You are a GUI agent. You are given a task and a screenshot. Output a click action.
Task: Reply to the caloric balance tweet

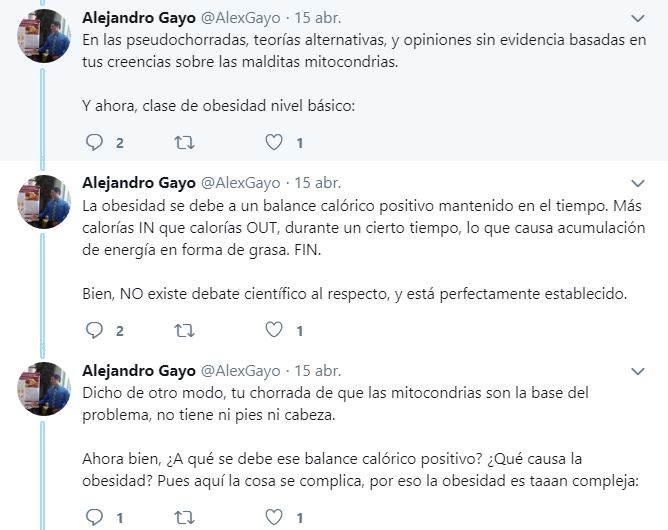tap(95, 330)
